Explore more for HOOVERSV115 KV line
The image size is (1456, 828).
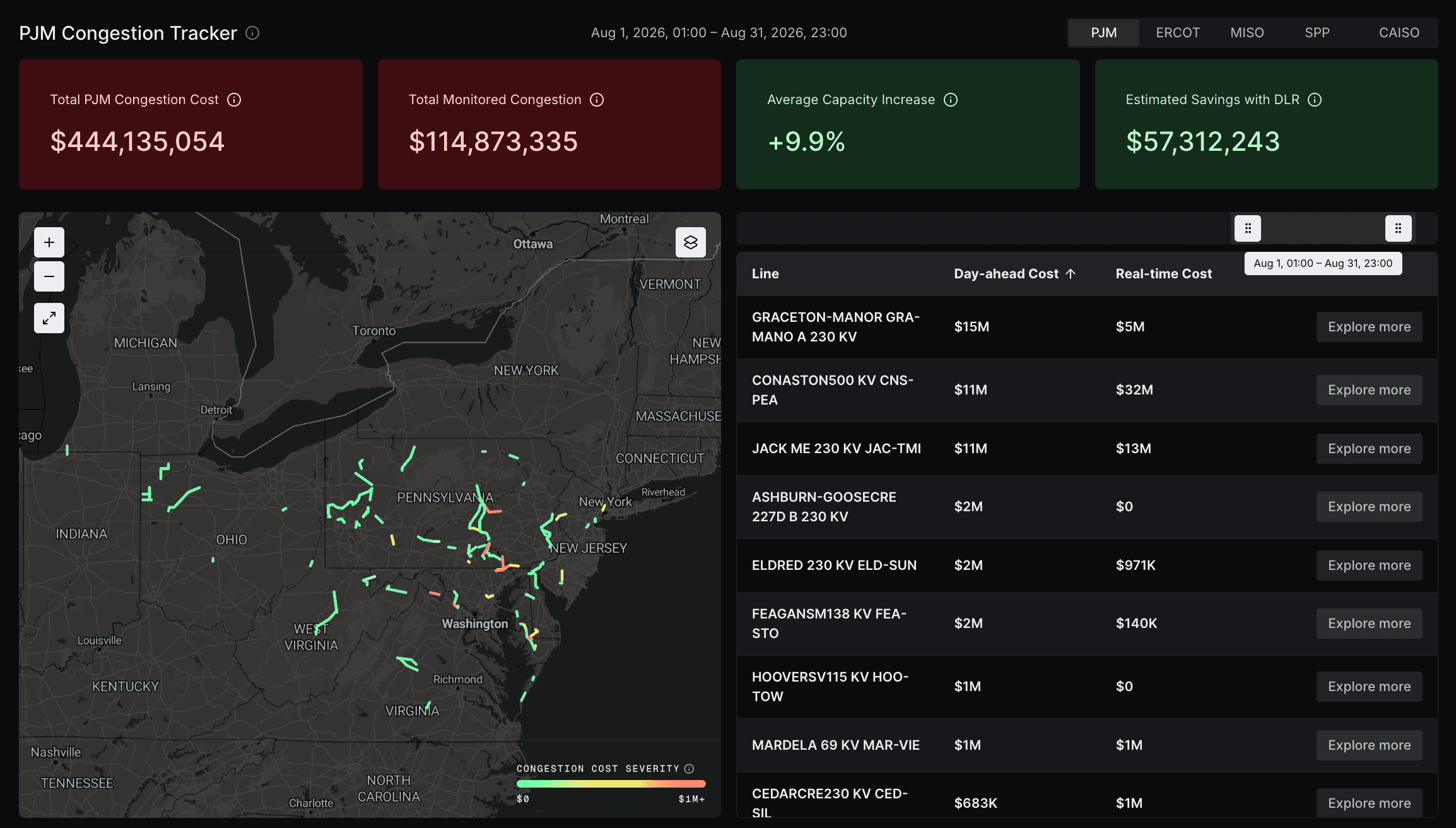click(1369, 687)
